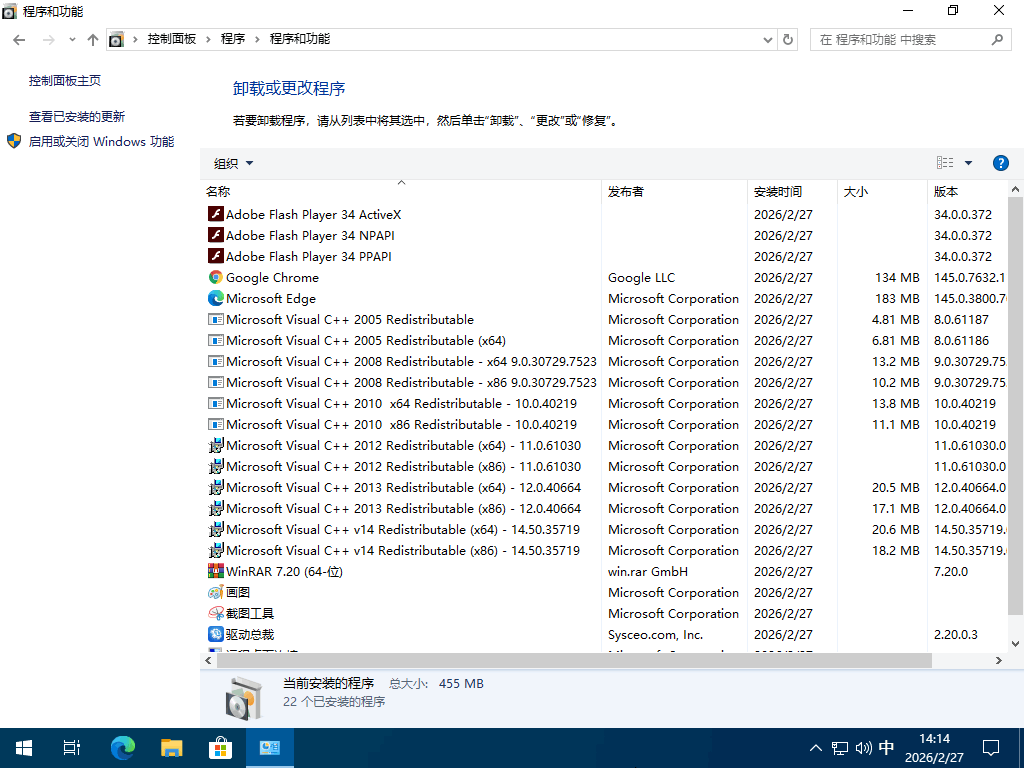This screenshot has width=1024, height=768.
Task: Open File Explorer from the taskbar
Action: [x=171, y=747]
